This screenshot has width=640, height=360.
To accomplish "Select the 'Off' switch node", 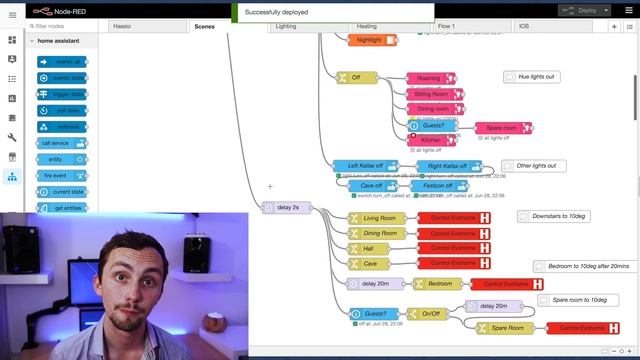I will click(x=357, y=78).
